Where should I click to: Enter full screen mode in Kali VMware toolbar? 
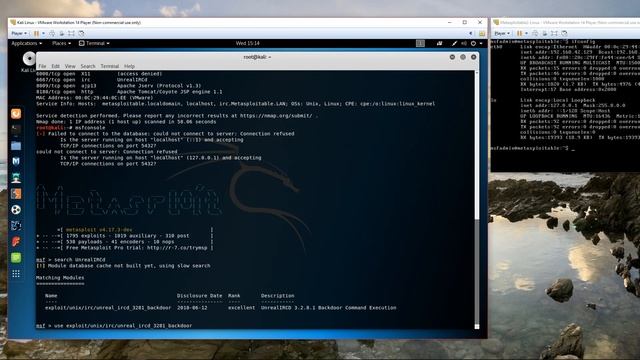[71, 33]
